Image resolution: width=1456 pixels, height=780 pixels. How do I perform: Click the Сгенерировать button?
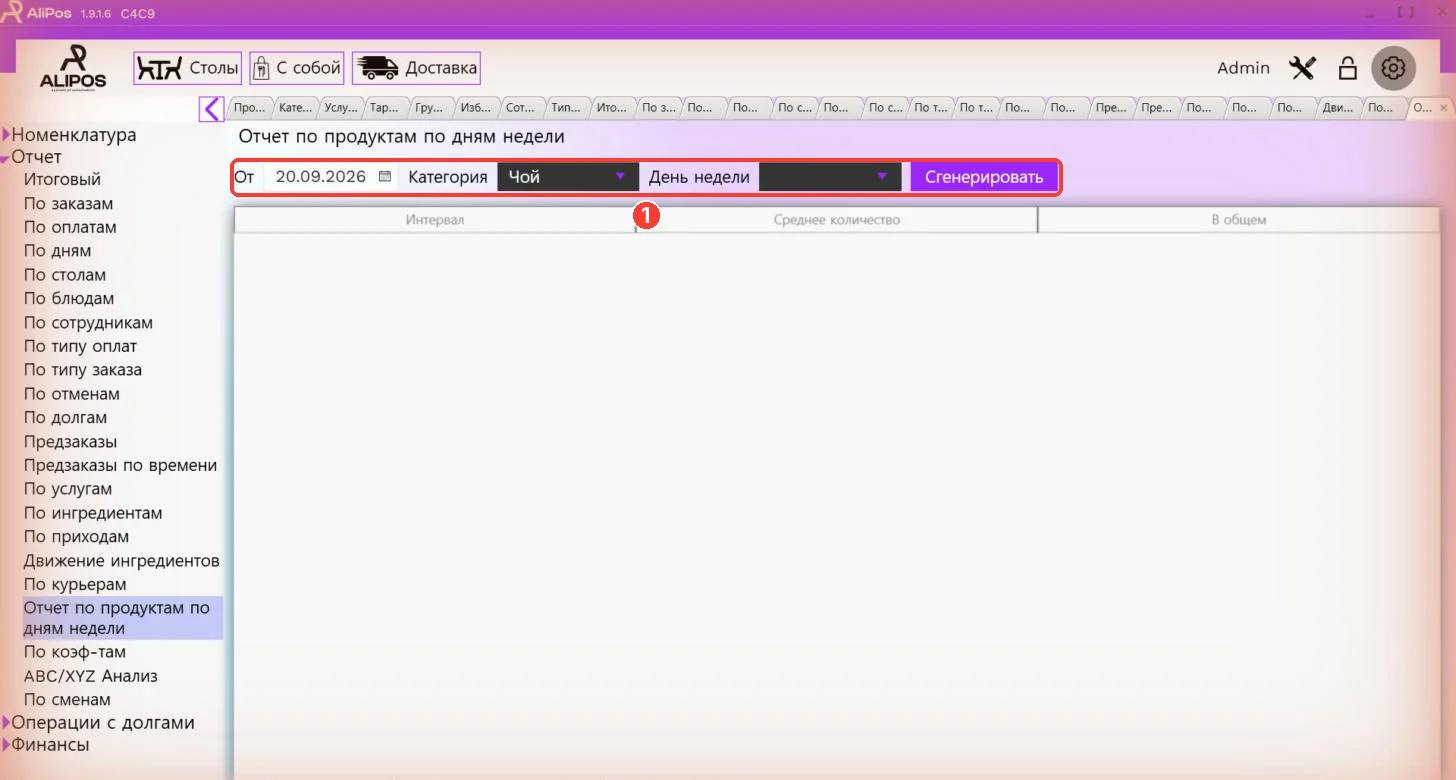tap(984, 177)
